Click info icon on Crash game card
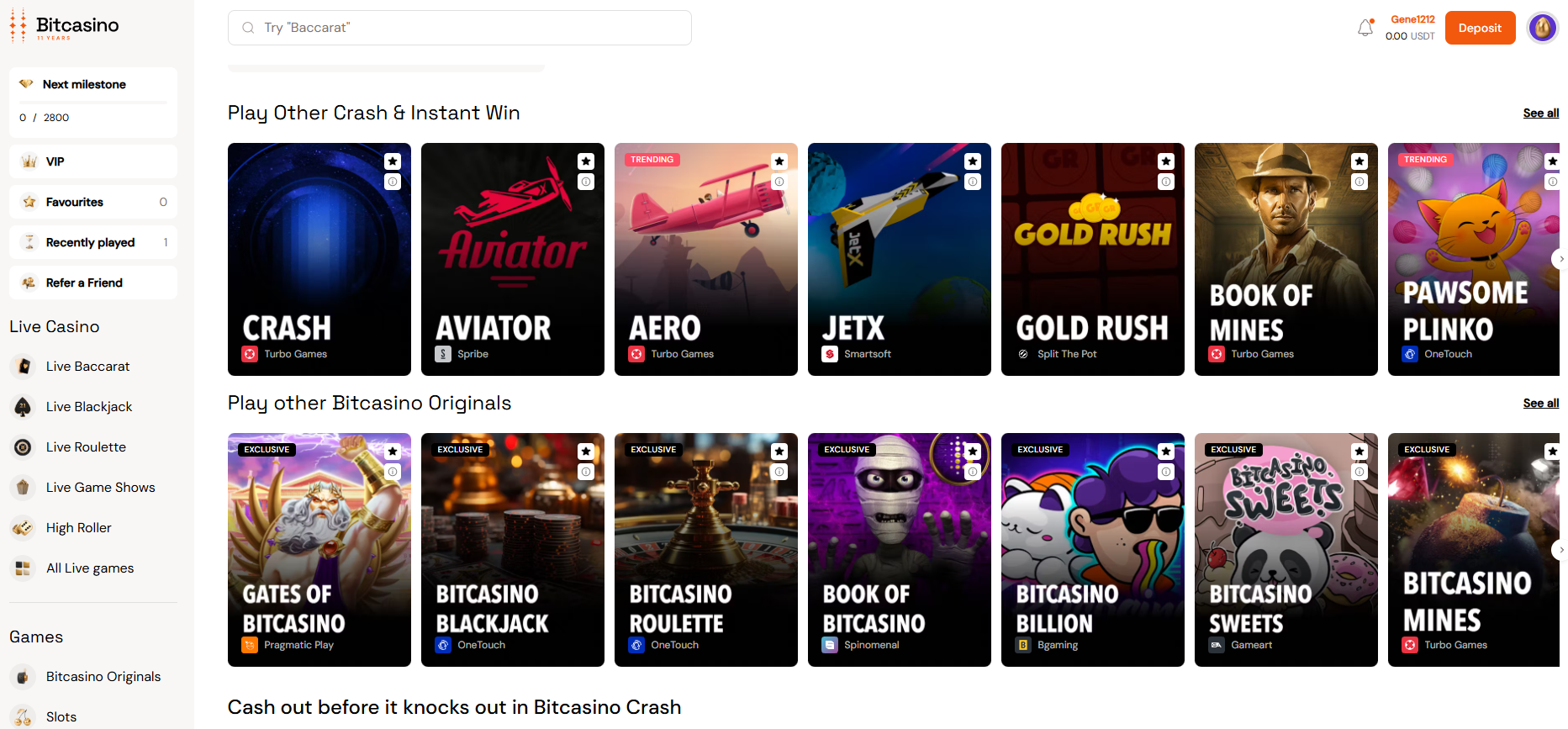1568x729 pixels. click(393, 182)
